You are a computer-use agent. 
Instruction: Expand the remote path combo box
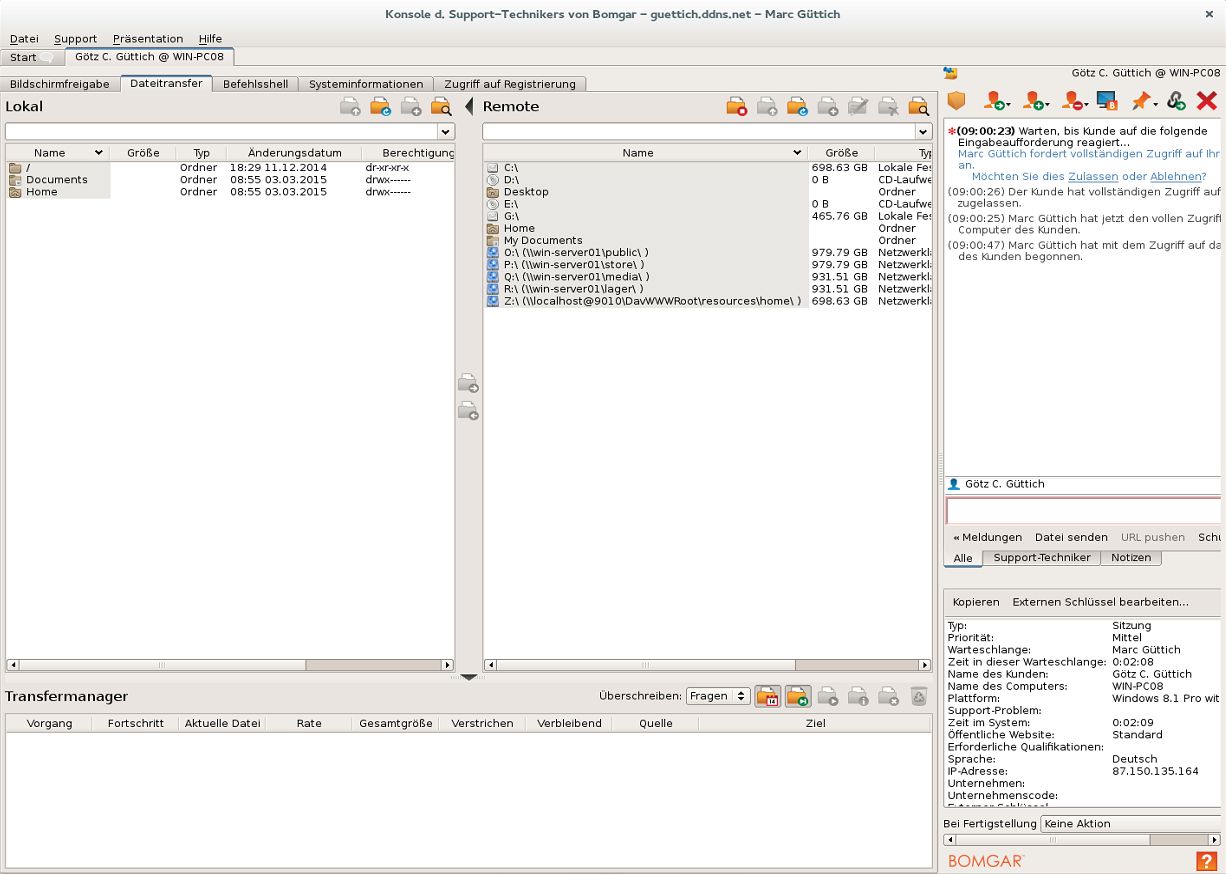[923, 132]
